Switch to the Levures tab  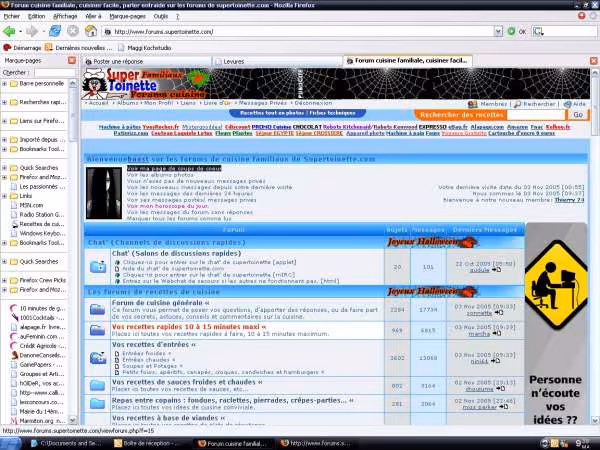coord(277,61)
